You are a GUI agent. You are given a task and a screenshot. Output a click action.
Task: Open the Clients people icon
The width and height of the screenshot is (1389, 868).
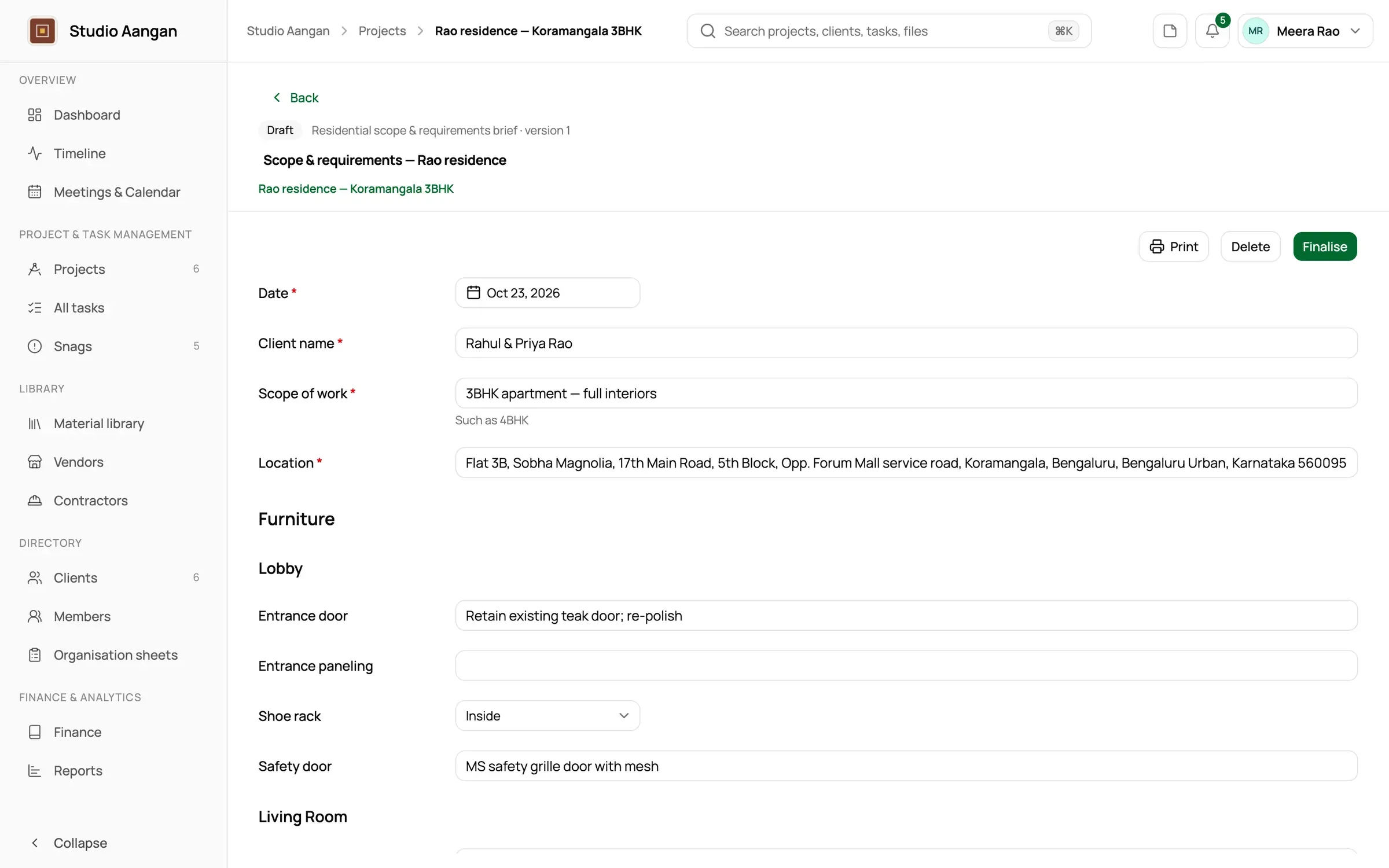point(35,578)
